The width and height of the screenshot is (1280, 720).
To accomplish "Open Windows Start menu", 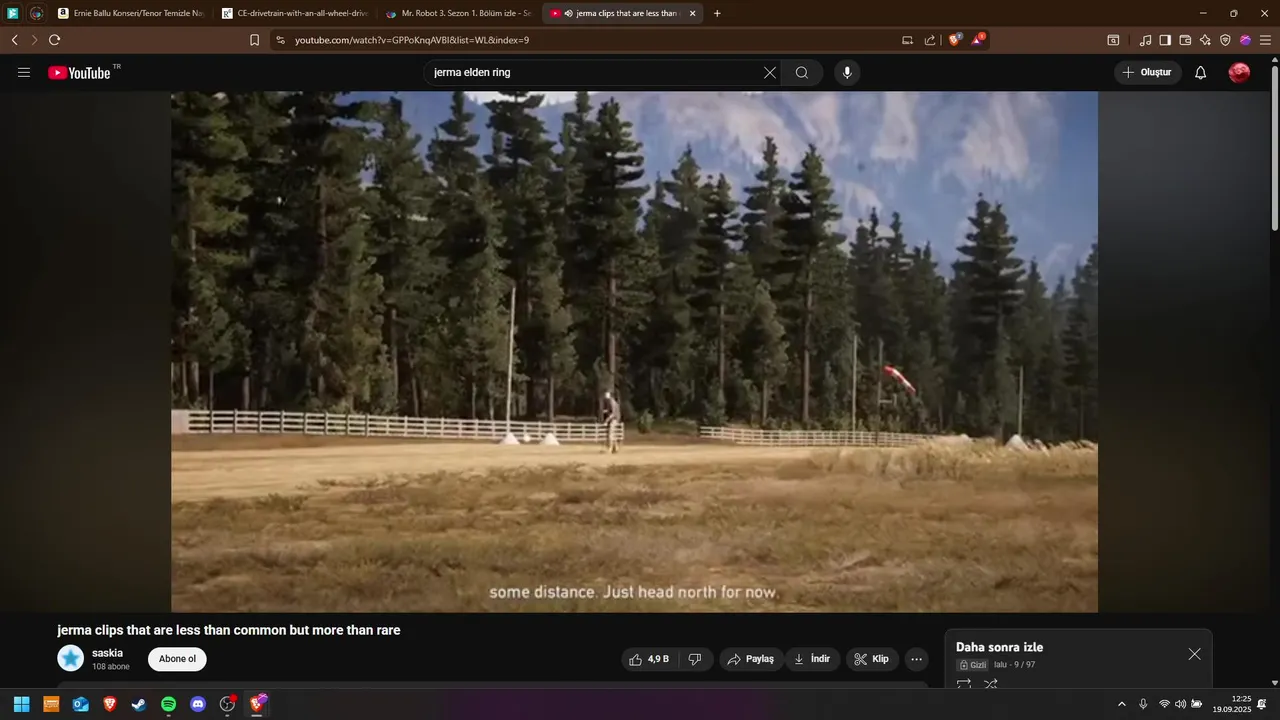I will [x=21, y=704].
